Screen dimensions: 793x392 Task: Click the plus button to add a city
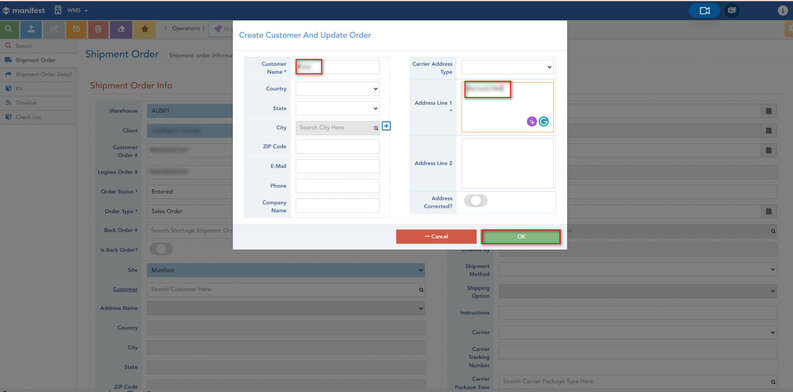pos(386,126)
